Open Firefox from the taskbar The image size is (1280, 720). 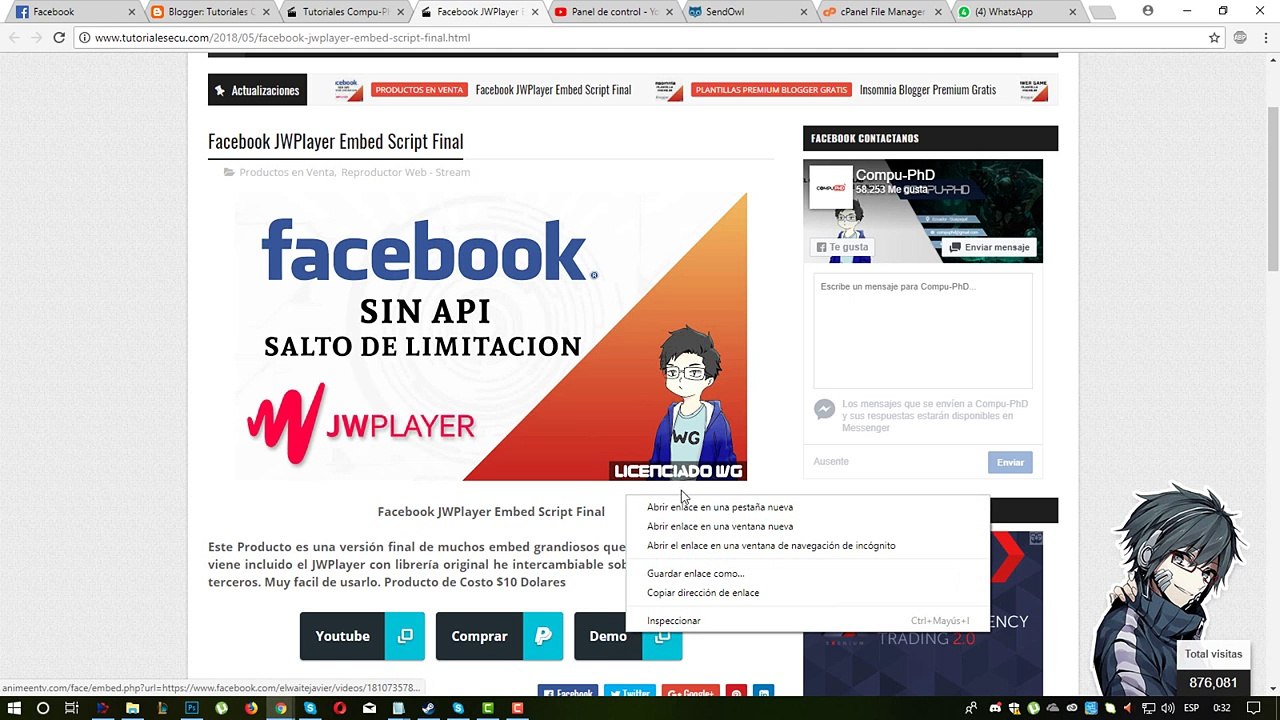(x=251, y=708)
